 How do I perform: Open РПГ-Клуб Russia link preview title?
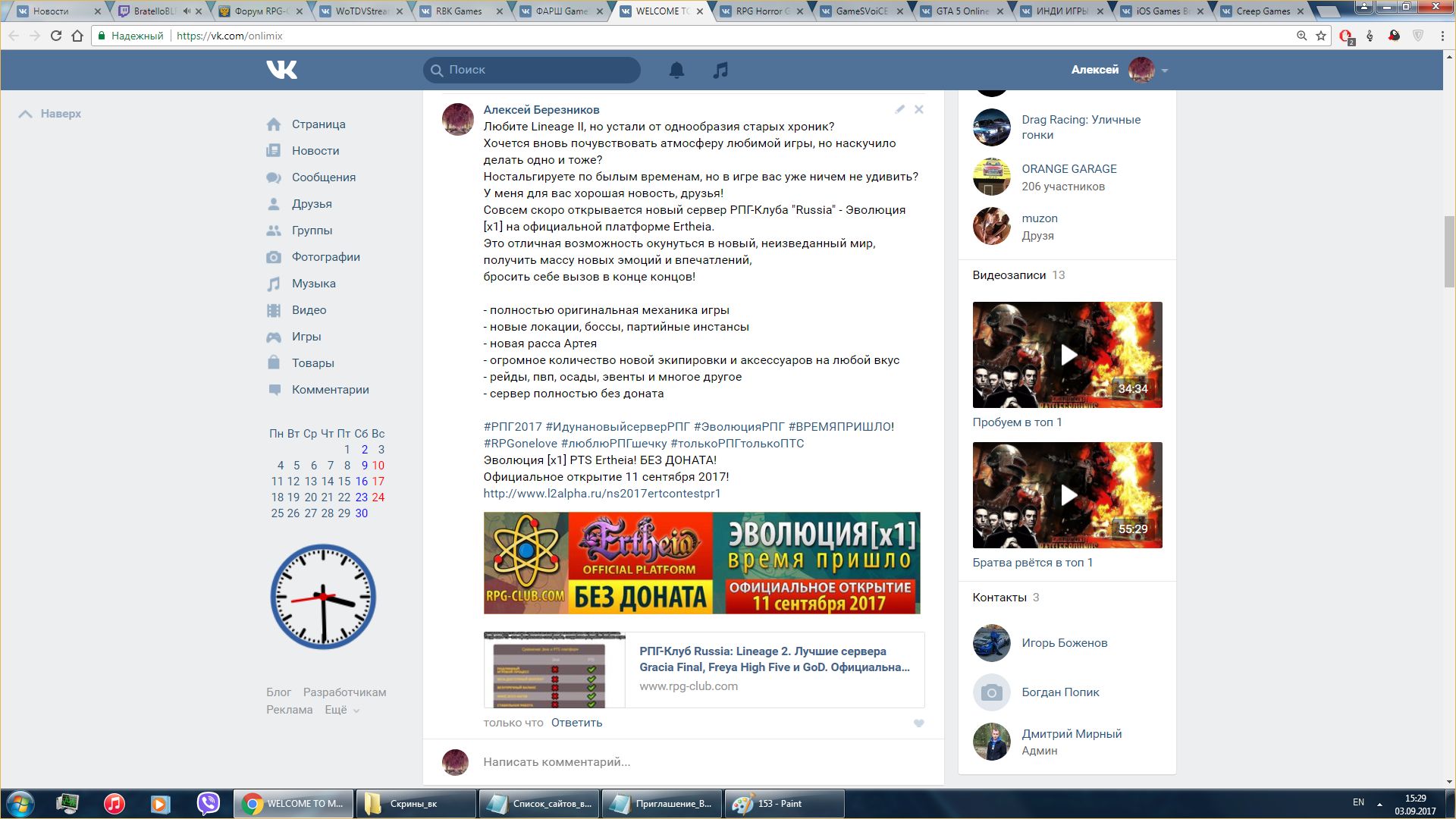click(x=774, y=659)
